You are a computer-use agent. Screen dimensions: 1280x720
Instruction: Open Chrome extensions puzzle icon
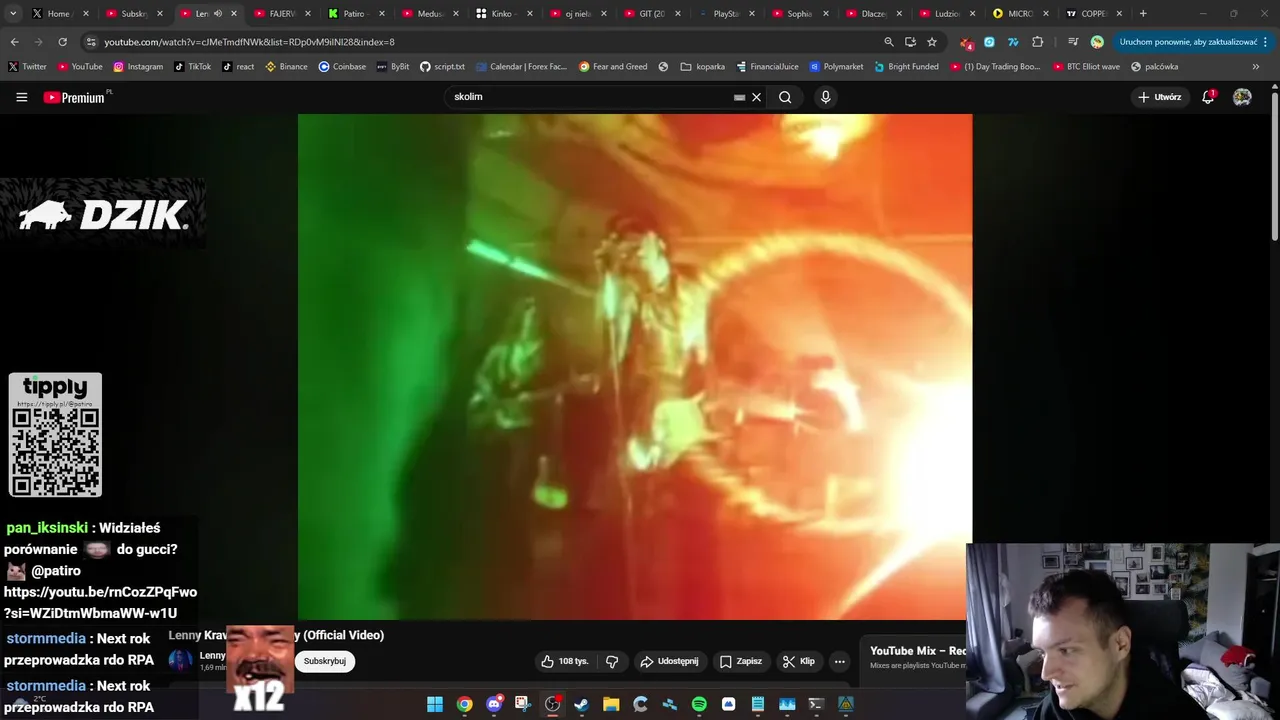click(x=1037, y=42)
